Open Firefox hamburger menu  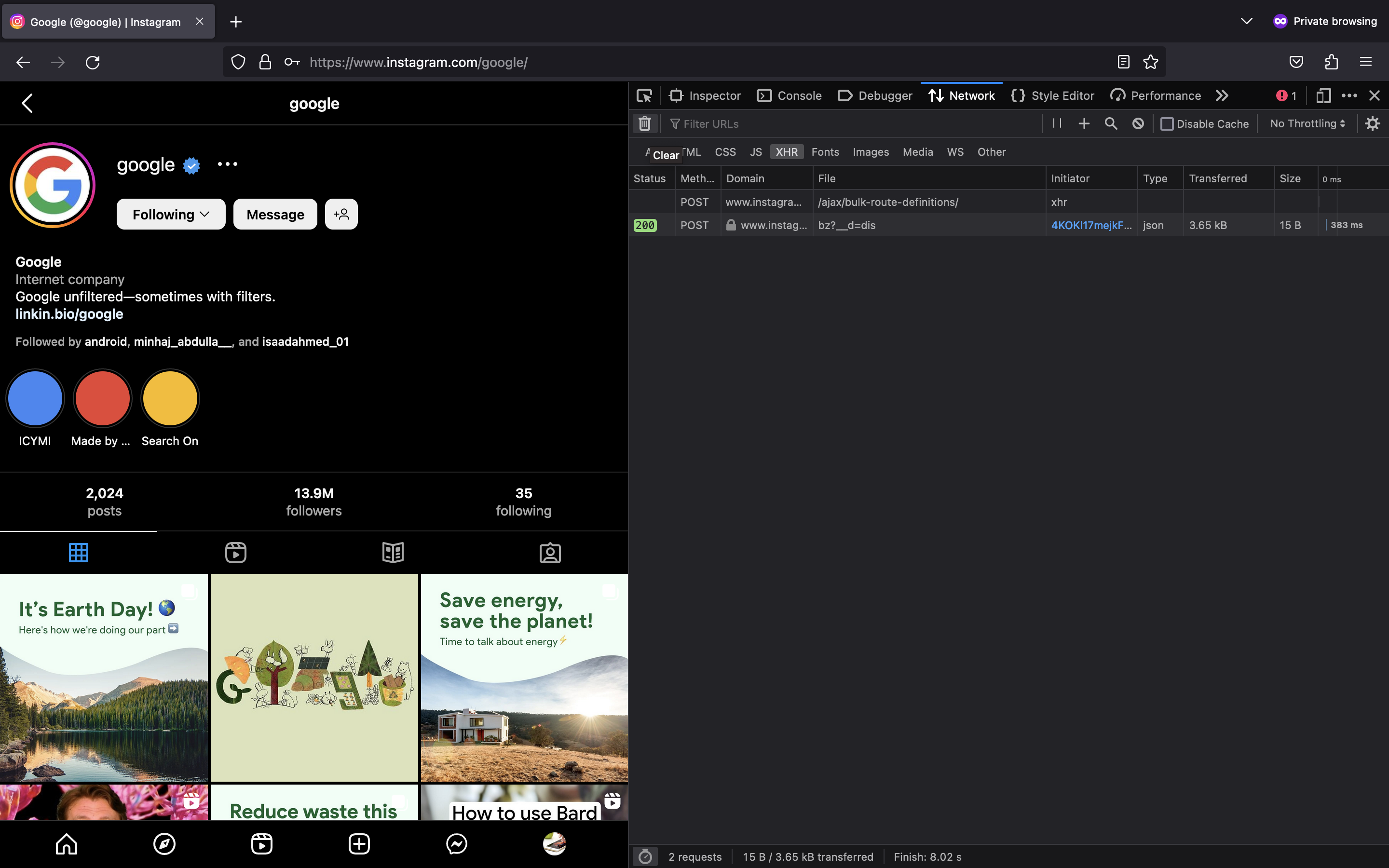(1365, 62)
